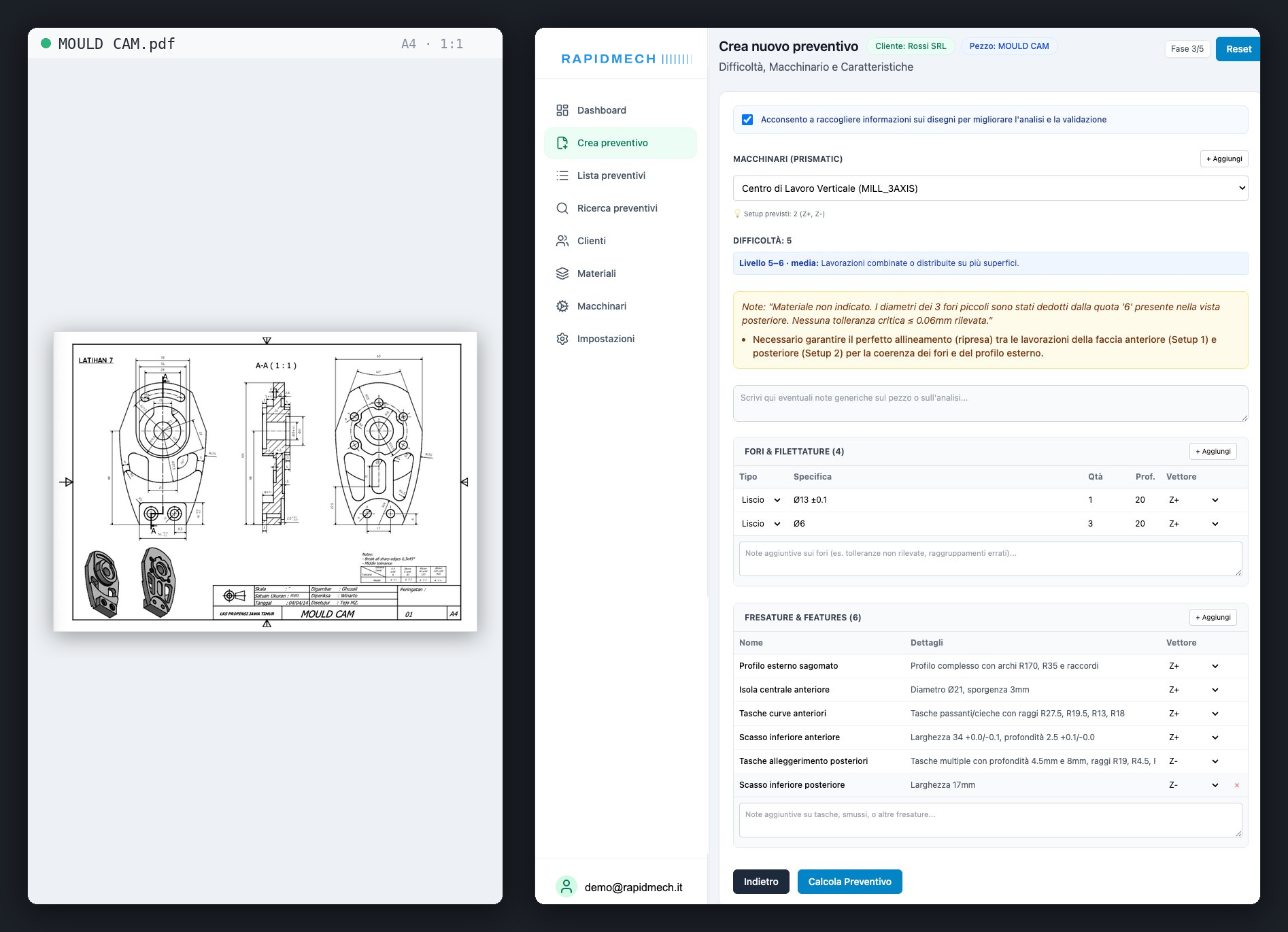This screenshot has height=932, width=1288.
Task: Click the user avatar icon beside demo@rapidmech.it
Action: tap(566, 886)
